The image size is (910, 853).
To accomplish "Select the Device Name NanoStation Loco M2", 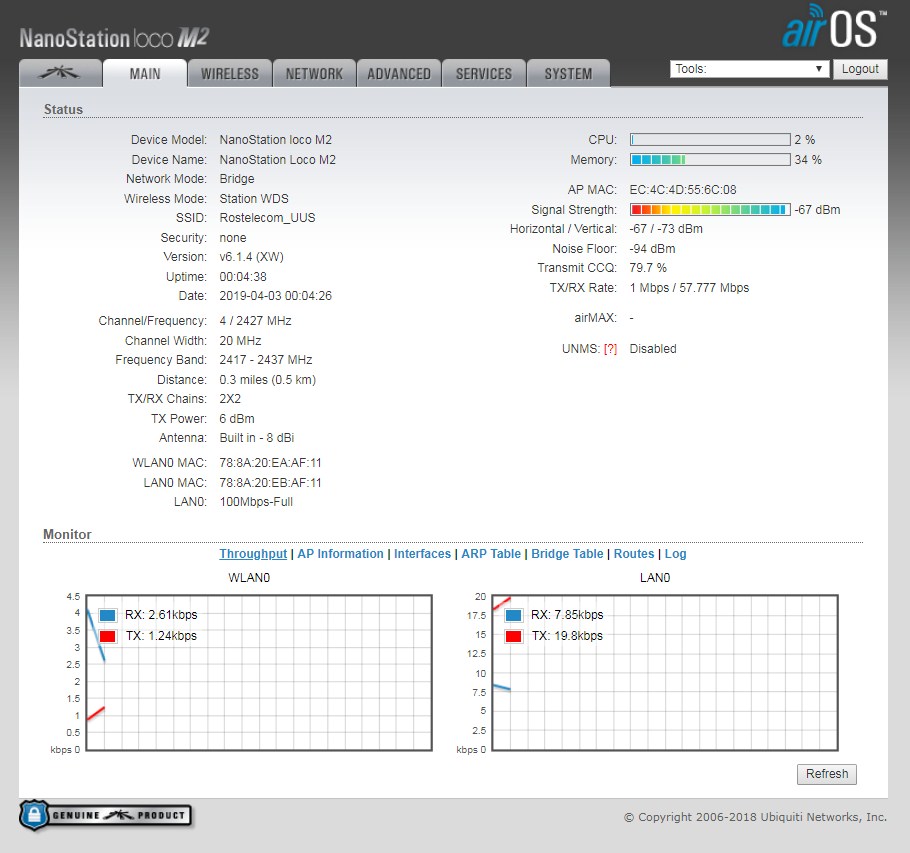I will point(277,160).
